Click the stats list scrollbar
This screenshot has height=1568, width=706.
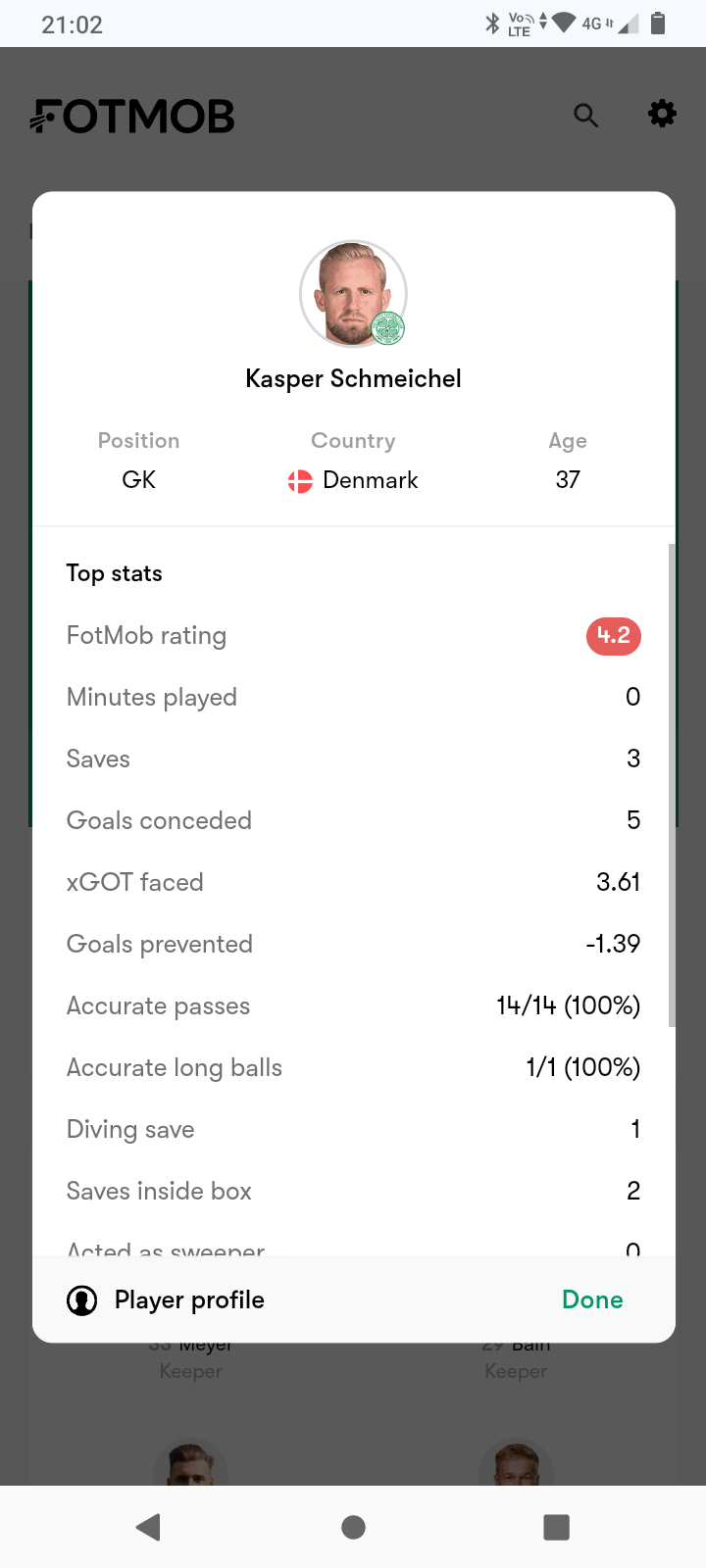coord(672,784)
